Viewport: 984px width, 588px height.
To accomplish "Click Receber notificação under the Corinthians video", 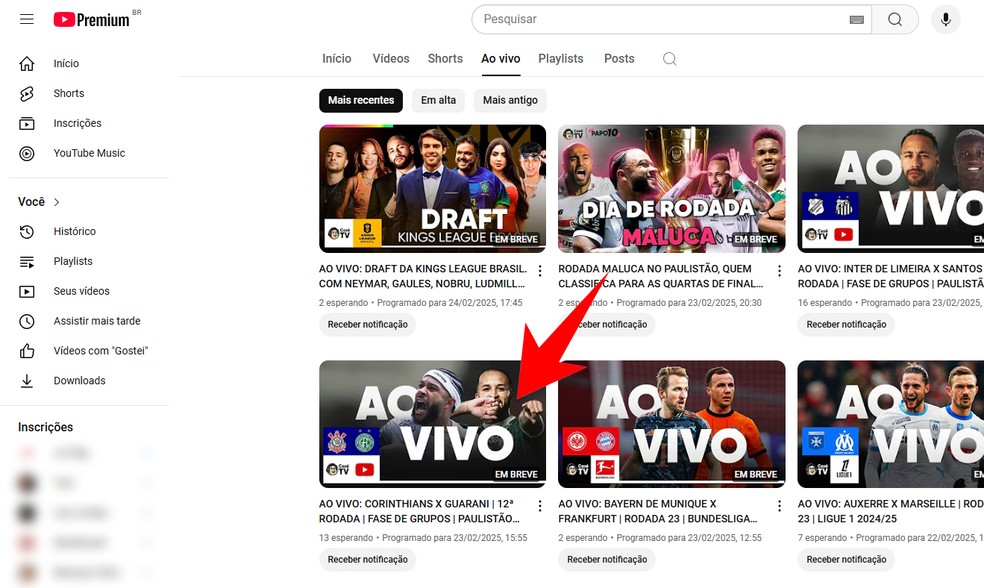I will pos(367,559).
